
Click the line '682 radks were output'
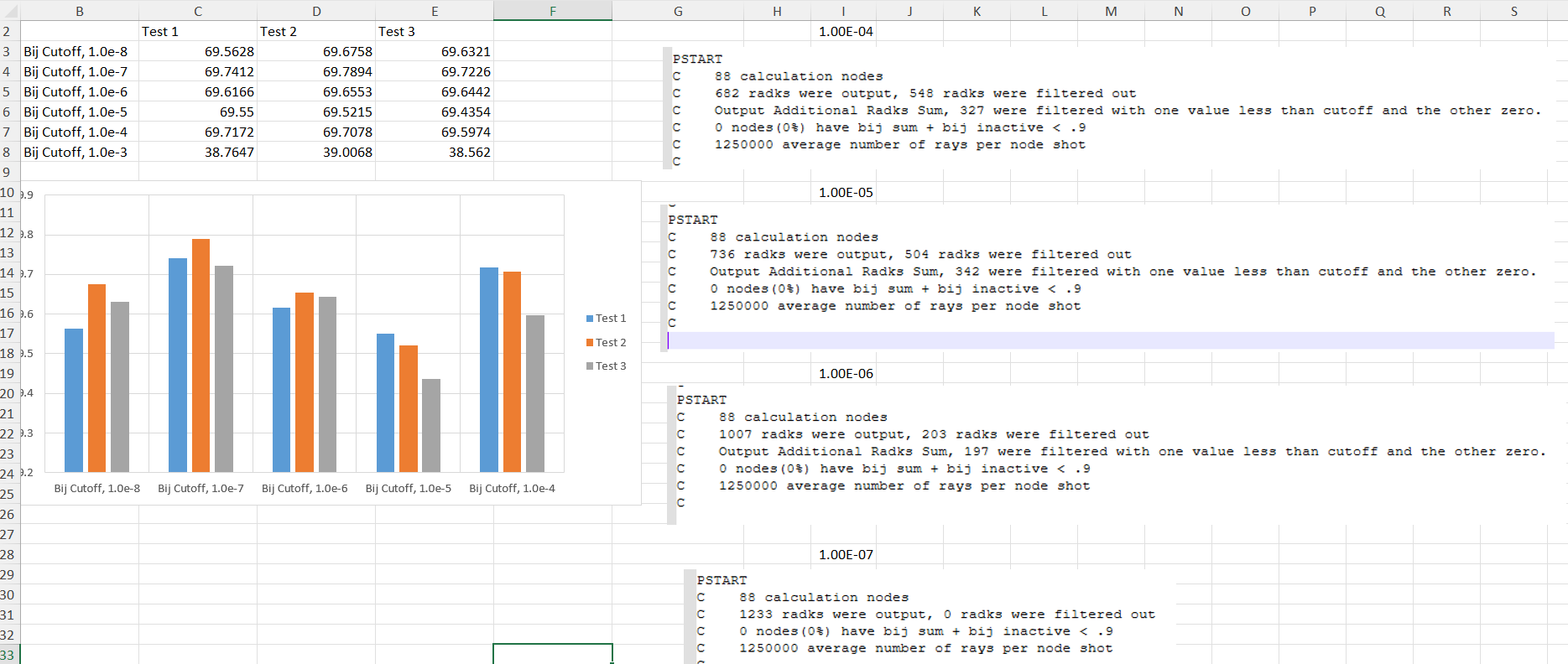coord(925,93)
